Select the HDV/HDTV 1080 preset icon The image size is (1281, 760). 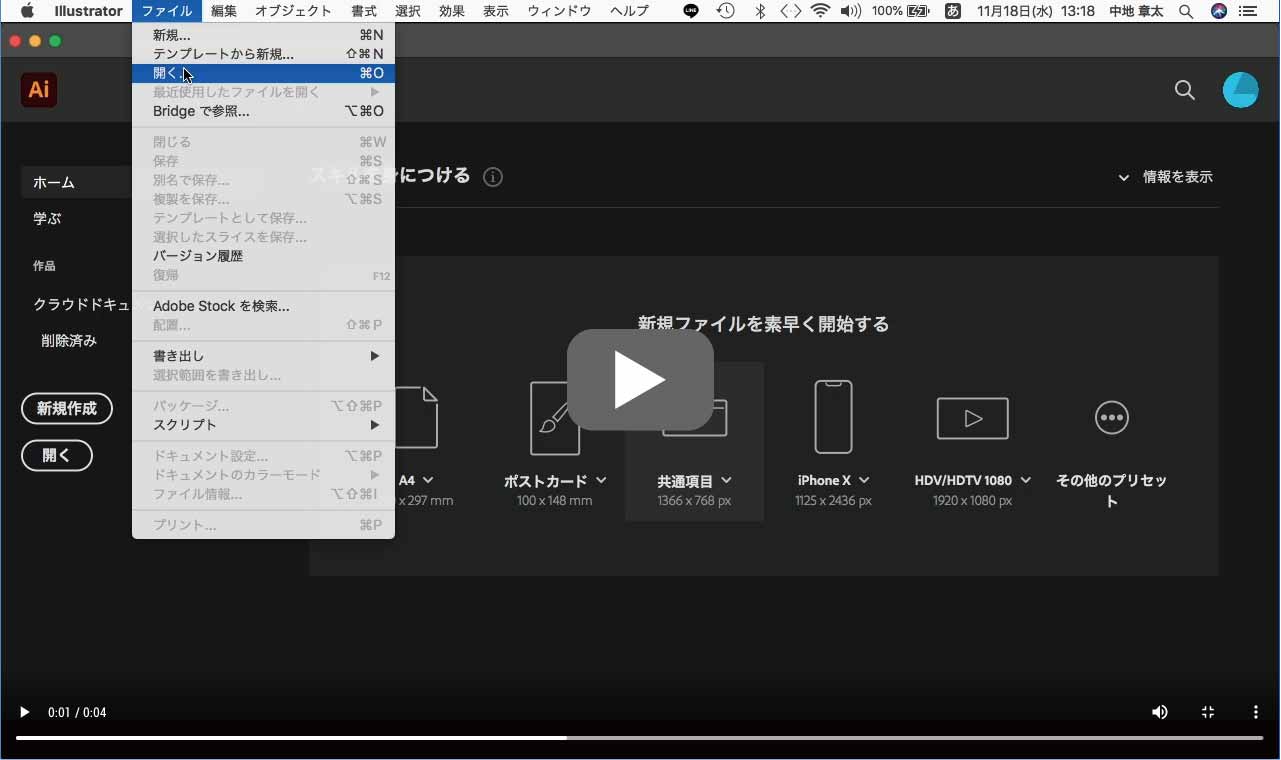point(972,418)
